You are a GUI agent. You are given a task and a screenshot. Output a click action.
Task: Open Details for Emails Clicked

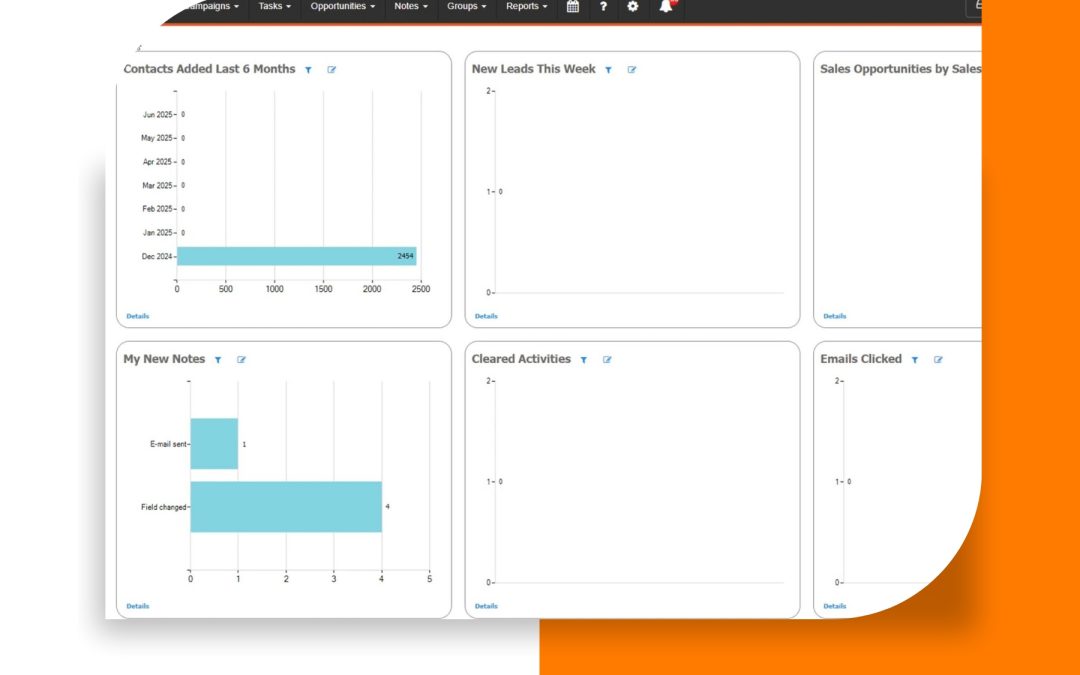pyautogui.click(x=835, y=606)
